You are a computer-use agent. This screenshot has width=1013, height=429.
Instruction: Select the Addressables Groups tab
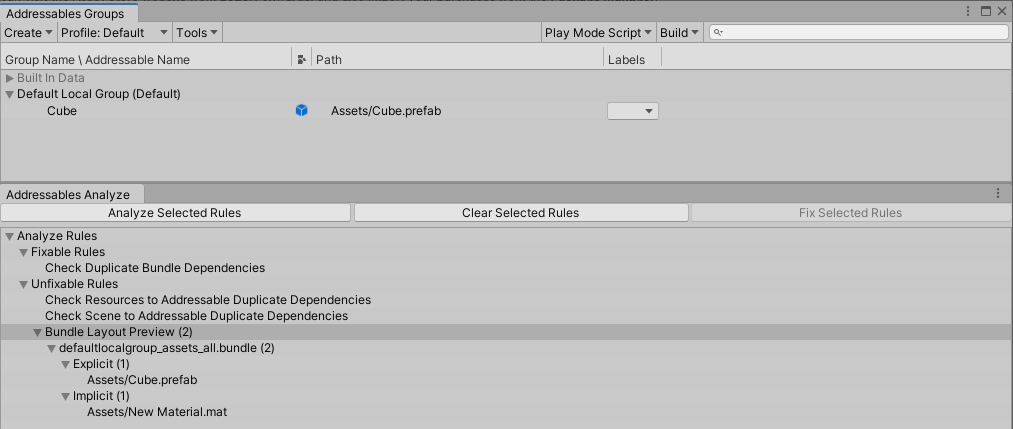point(66,14)
